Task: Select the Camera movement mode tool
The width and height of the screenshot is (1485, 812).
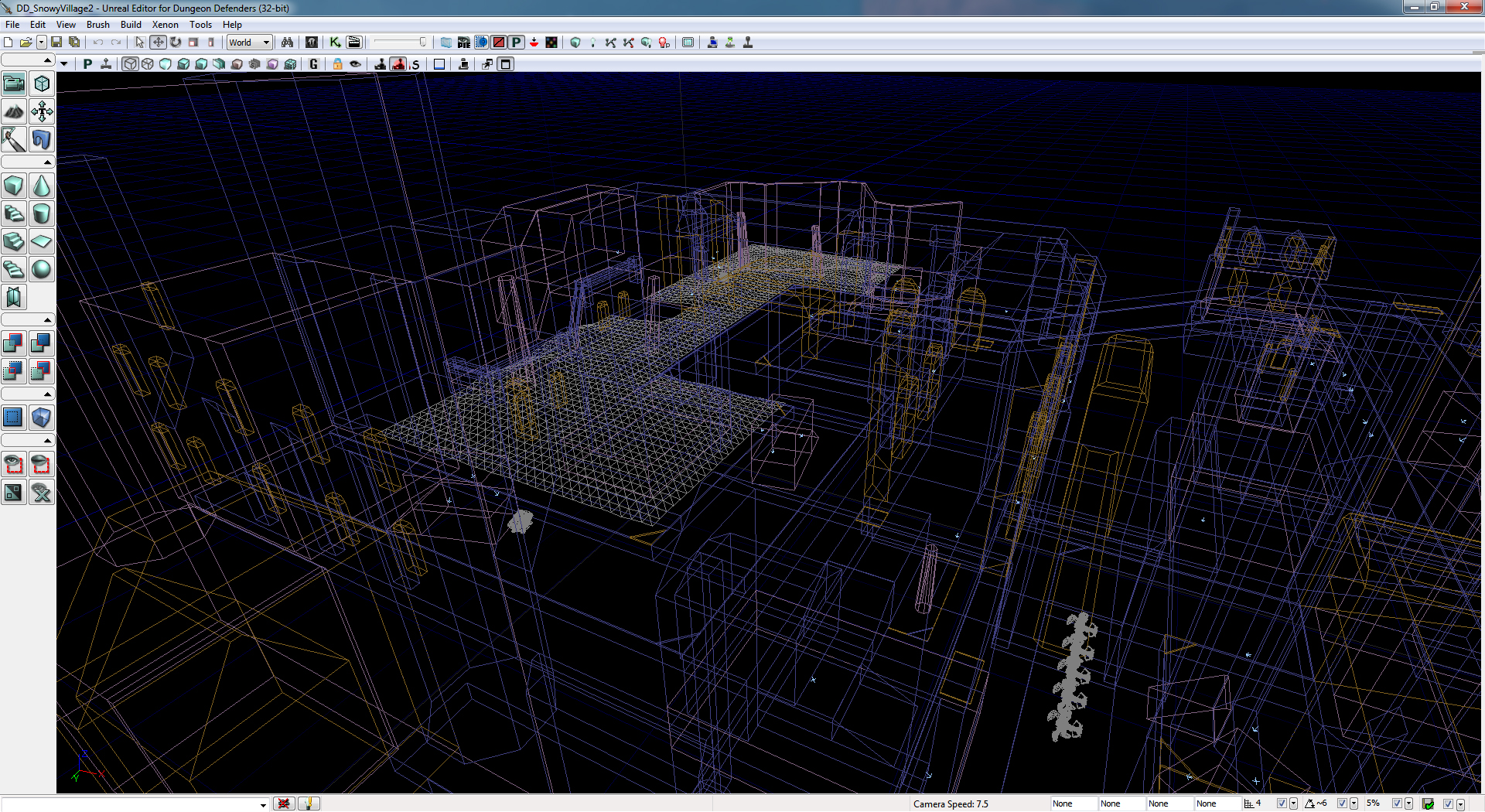Action: tap(13, 83)
